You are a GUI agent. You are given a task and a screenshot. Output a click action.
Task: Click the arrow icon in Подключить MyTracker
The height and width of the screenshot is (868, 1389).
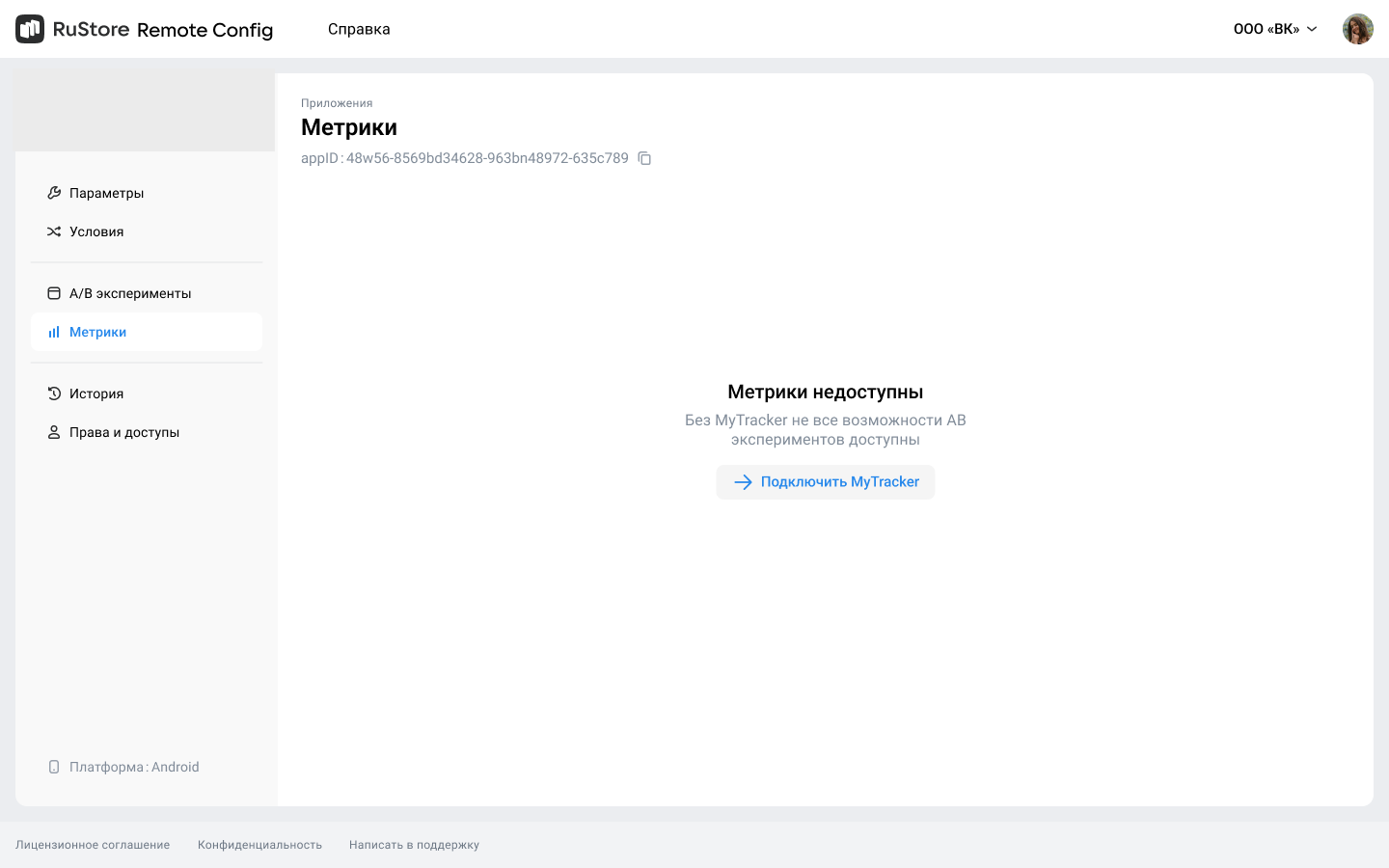tap(743, 482)
